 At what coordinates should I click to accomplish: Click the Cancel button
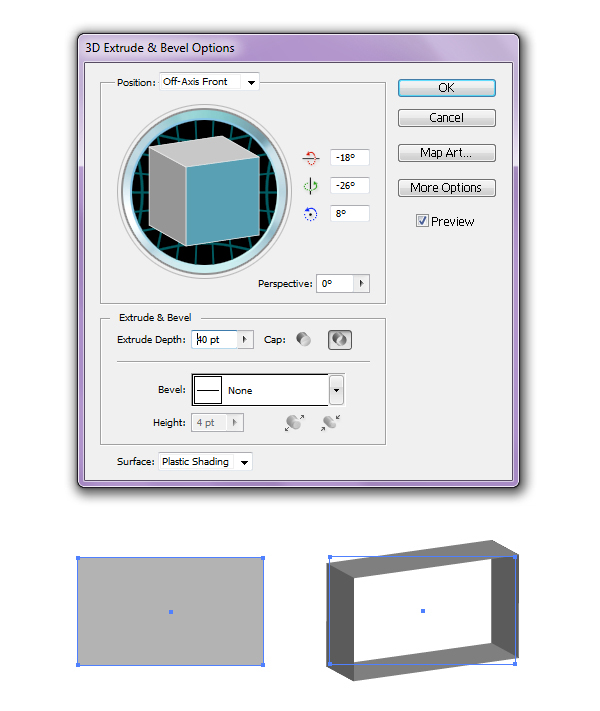coord(446,118)
